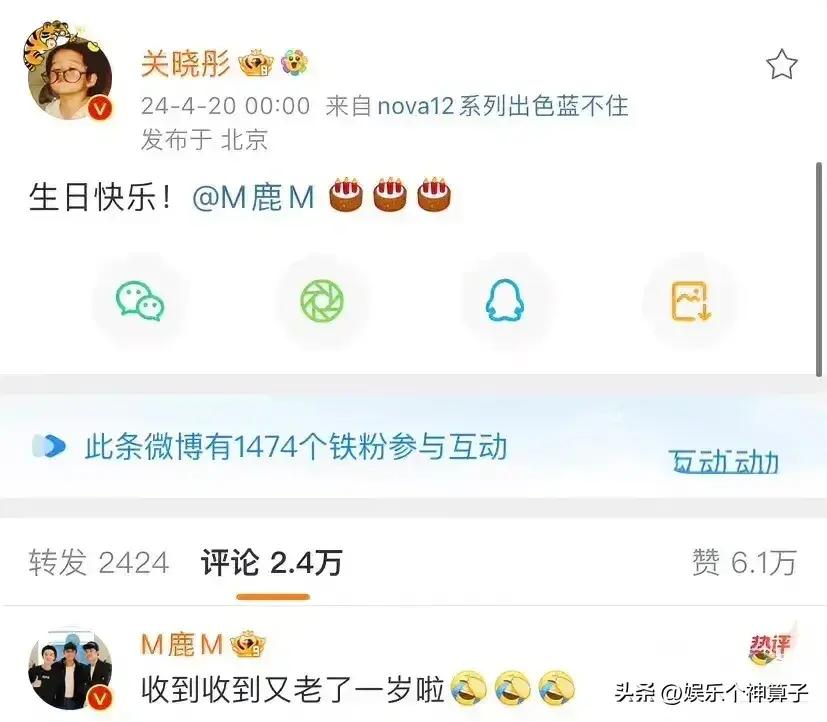Open M鹿M commenter's avatar photo
This screenshot has height=722, width=827.
[70, 669]
